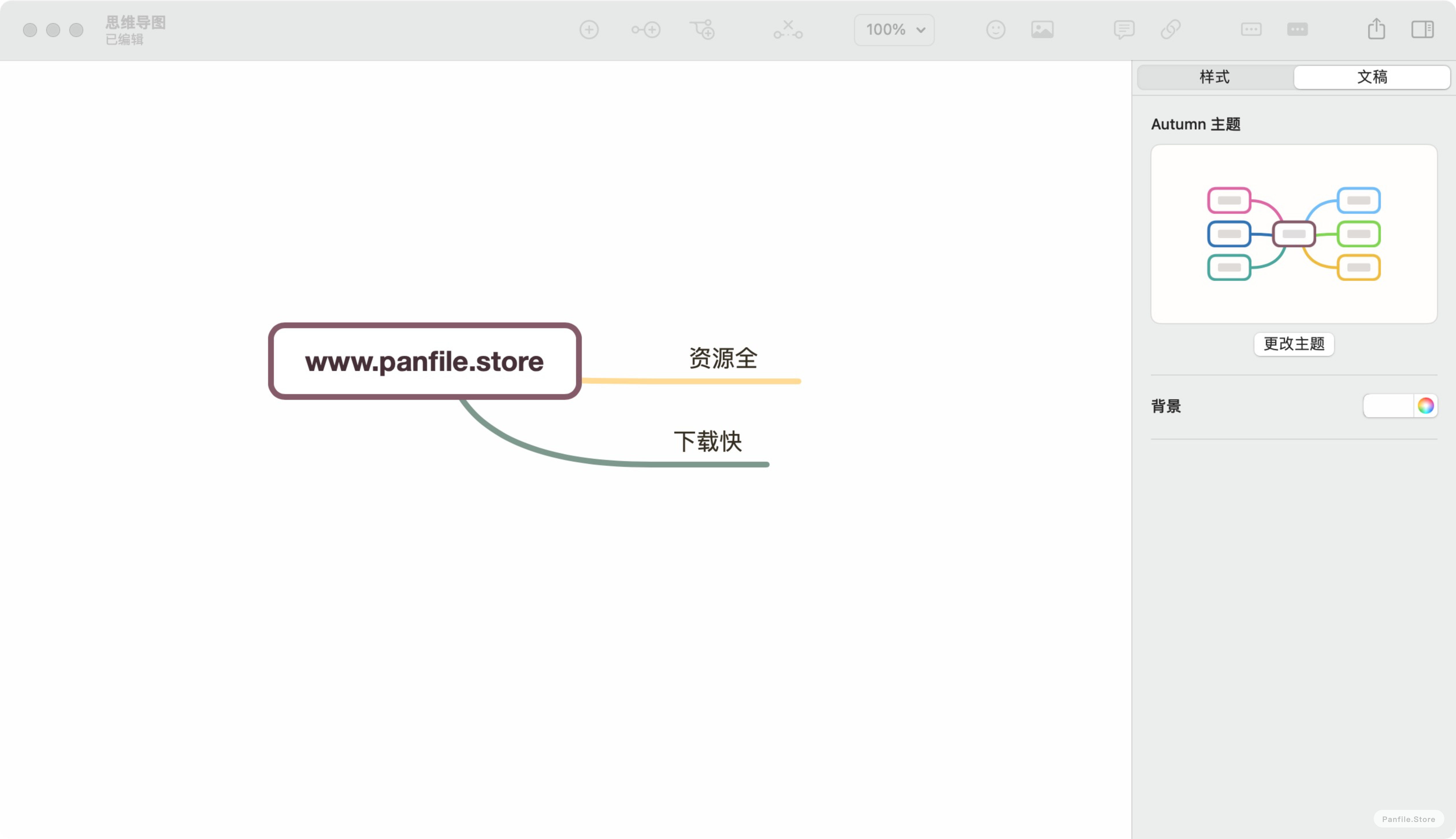The width and height of the screenshot is (1456, 839).
Task: Click the 更改主题 button
Action: [1294, 344]
